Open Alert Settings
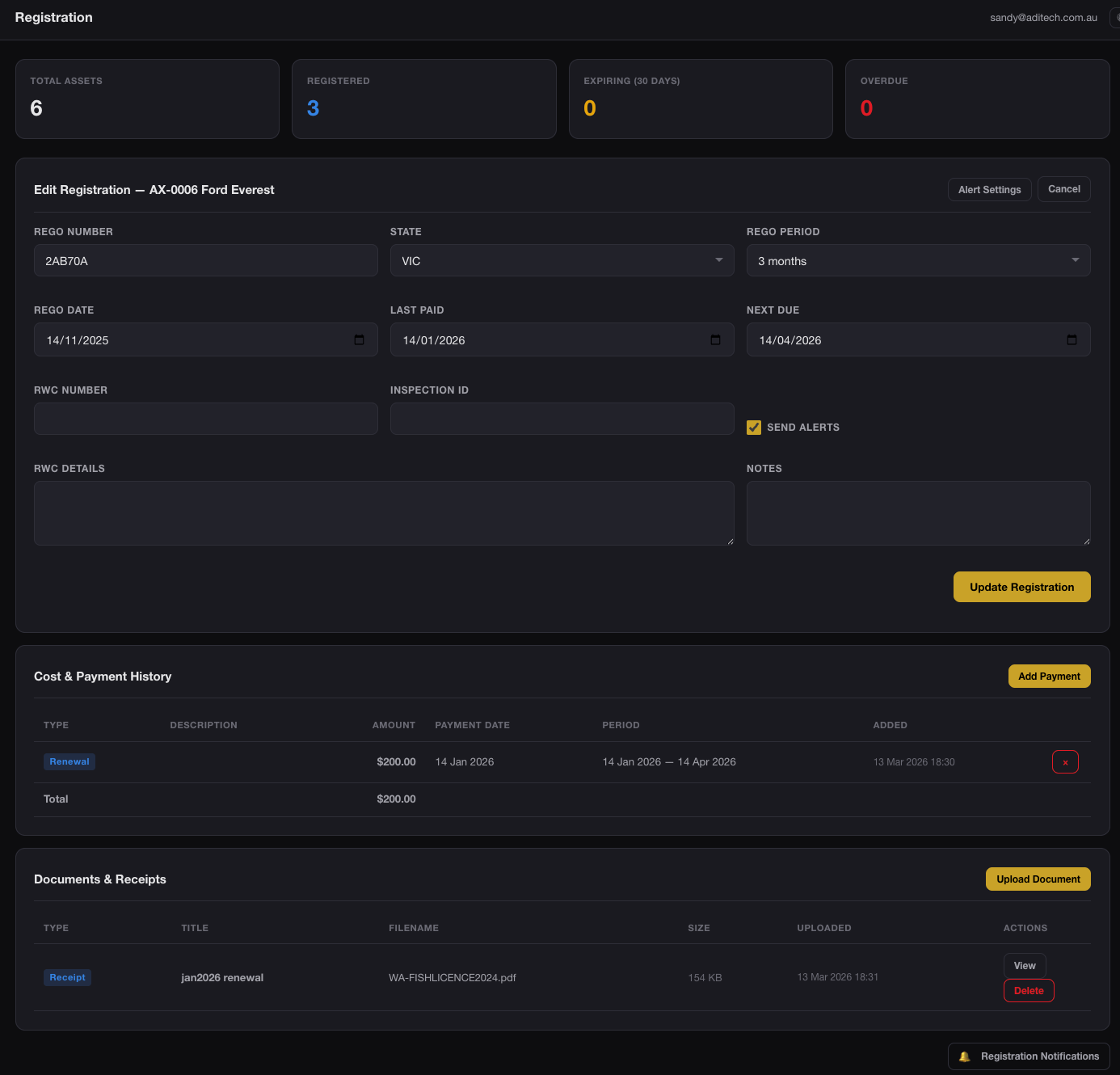This screenshot has height=1075, width=1120. [989, 190]
